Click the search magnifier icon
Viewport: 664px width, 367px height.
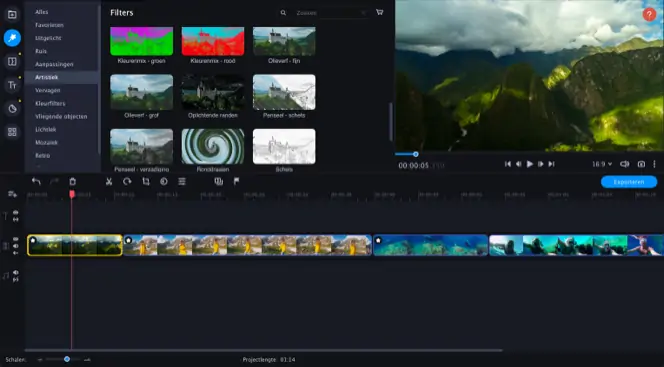pyautogui.click(x=283, y=13)
